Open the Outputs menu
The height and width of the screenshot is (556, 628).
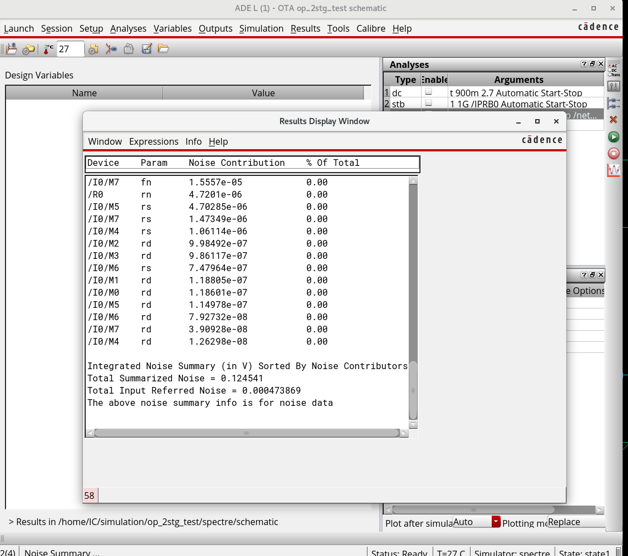pyautogui.click(x=215, y=28)
